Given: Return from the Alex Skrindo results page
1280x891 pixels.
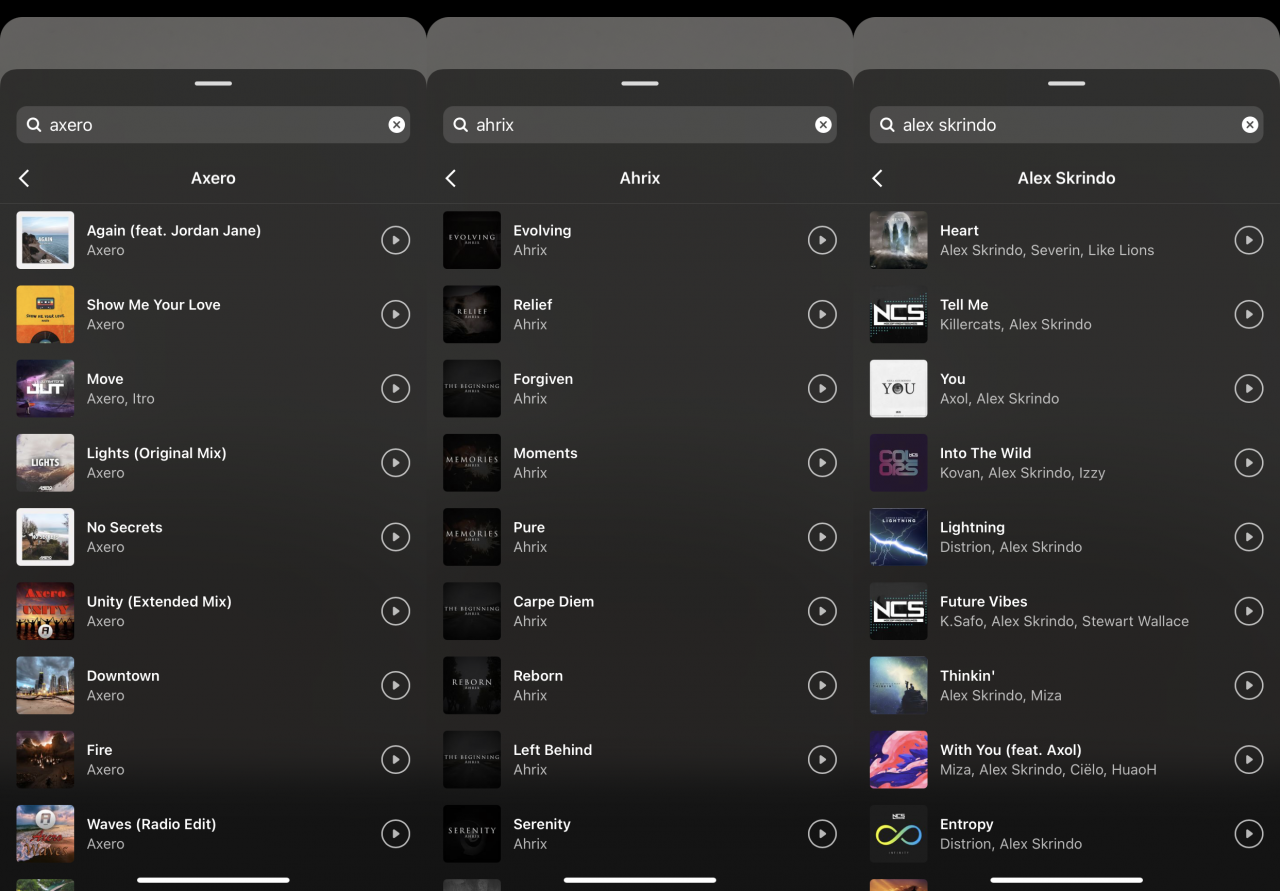Looking at the screenshot, I should (877, 178).
